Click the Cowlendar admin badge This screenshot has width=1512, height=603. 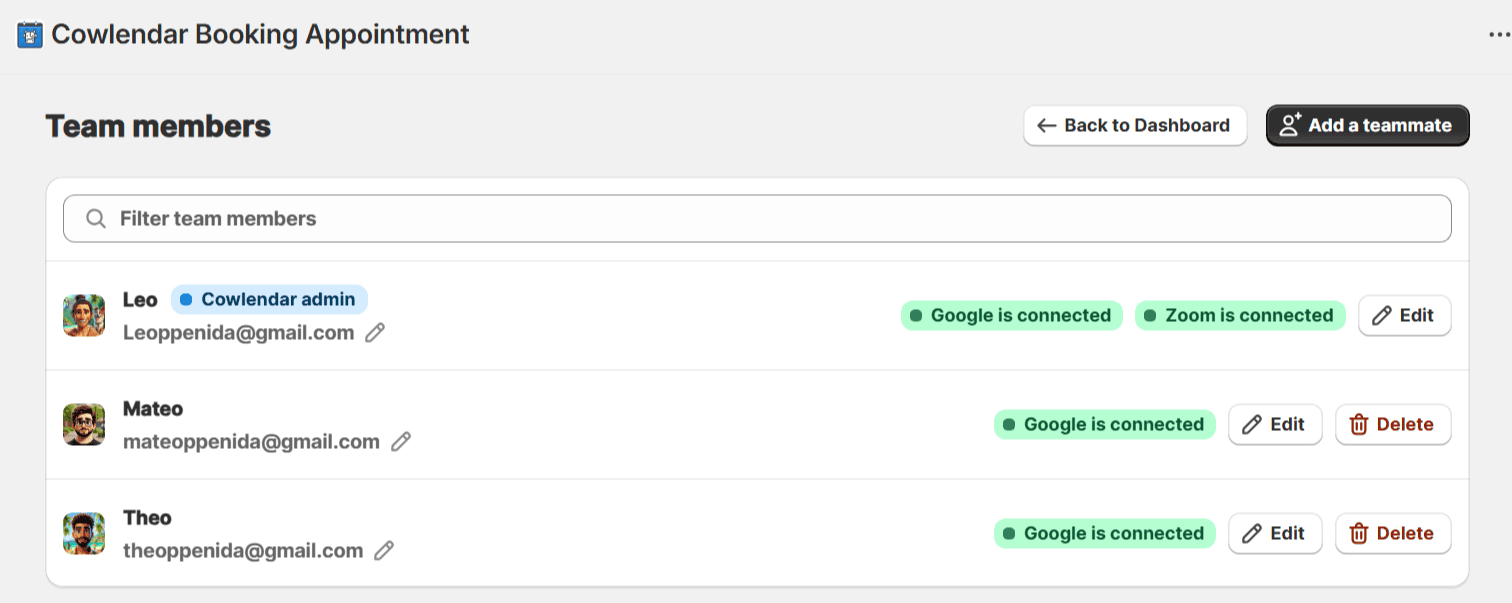[x=269, y=300]
